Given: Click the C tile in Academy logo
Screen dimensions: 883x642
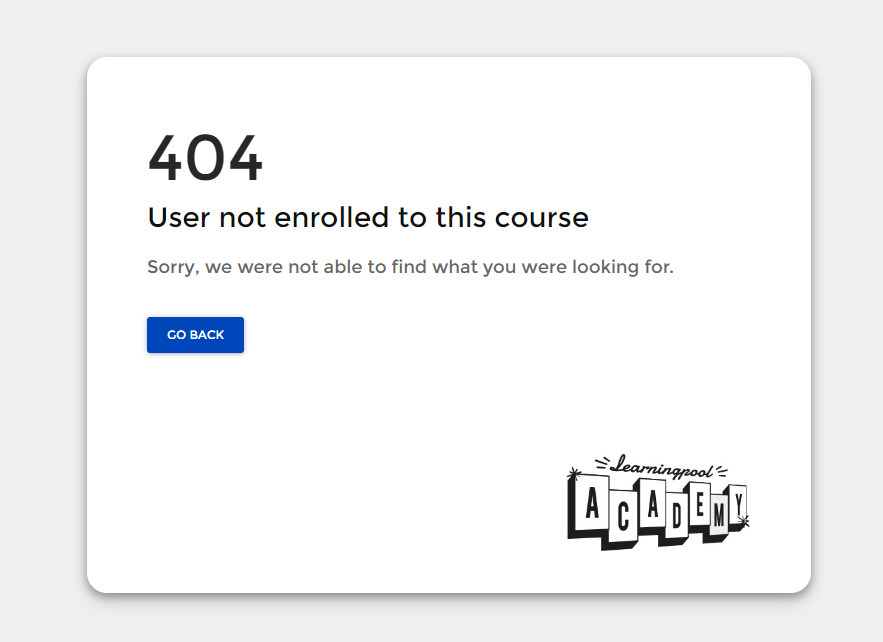Looking at the screenshot, I should click(x=623, y=516).
